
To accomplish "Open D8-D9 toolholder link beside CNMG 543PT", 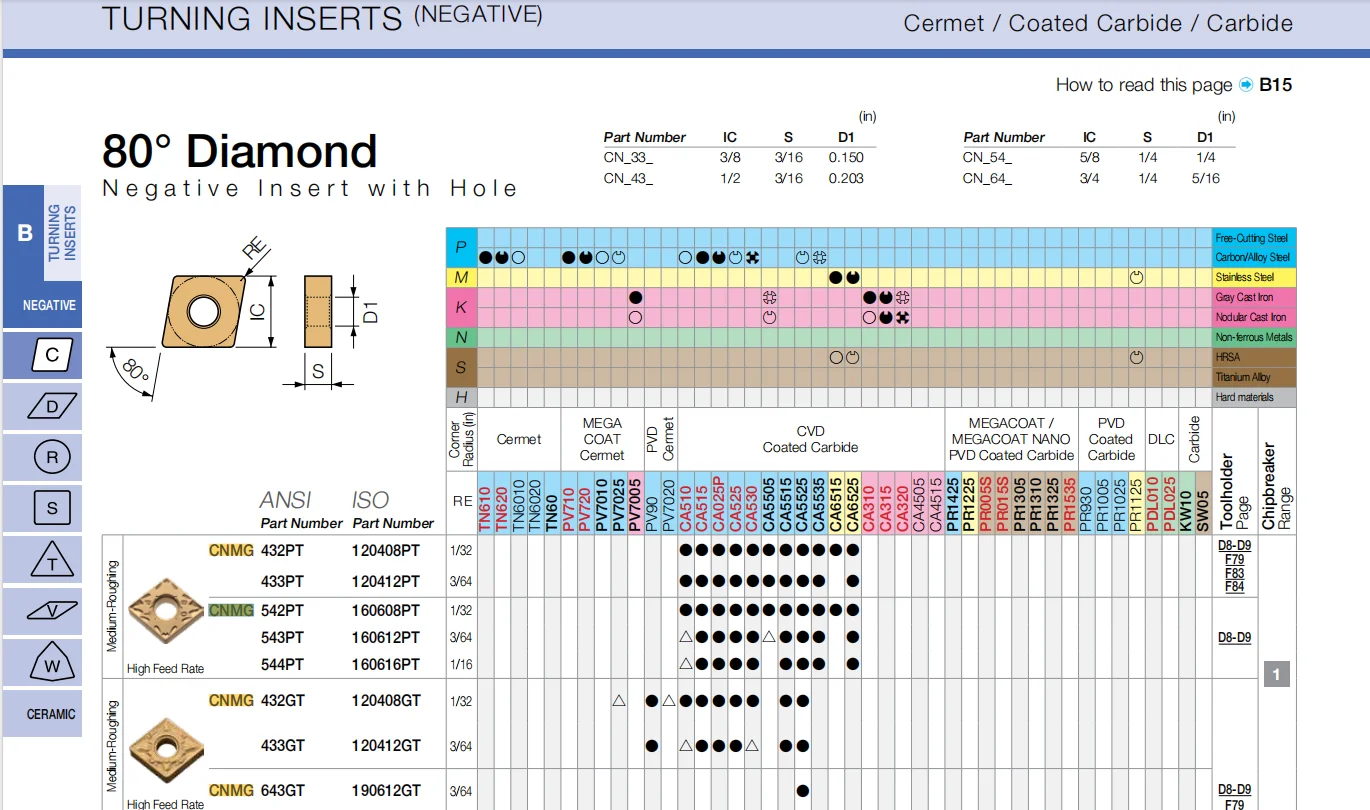I will coord(1234,637).
